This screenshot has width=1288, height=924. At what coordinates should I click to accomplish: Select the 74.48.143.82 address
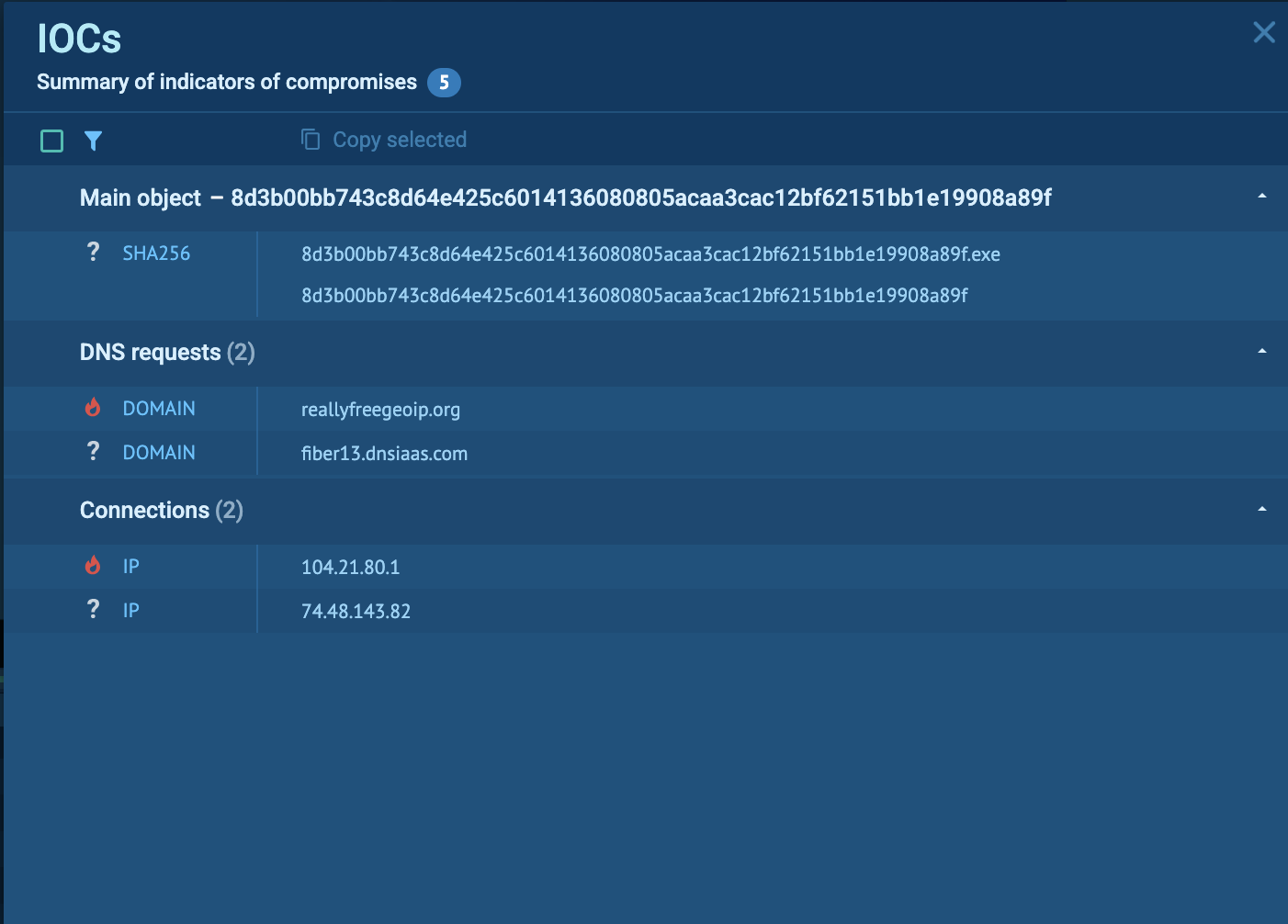(x=356, y=612)
